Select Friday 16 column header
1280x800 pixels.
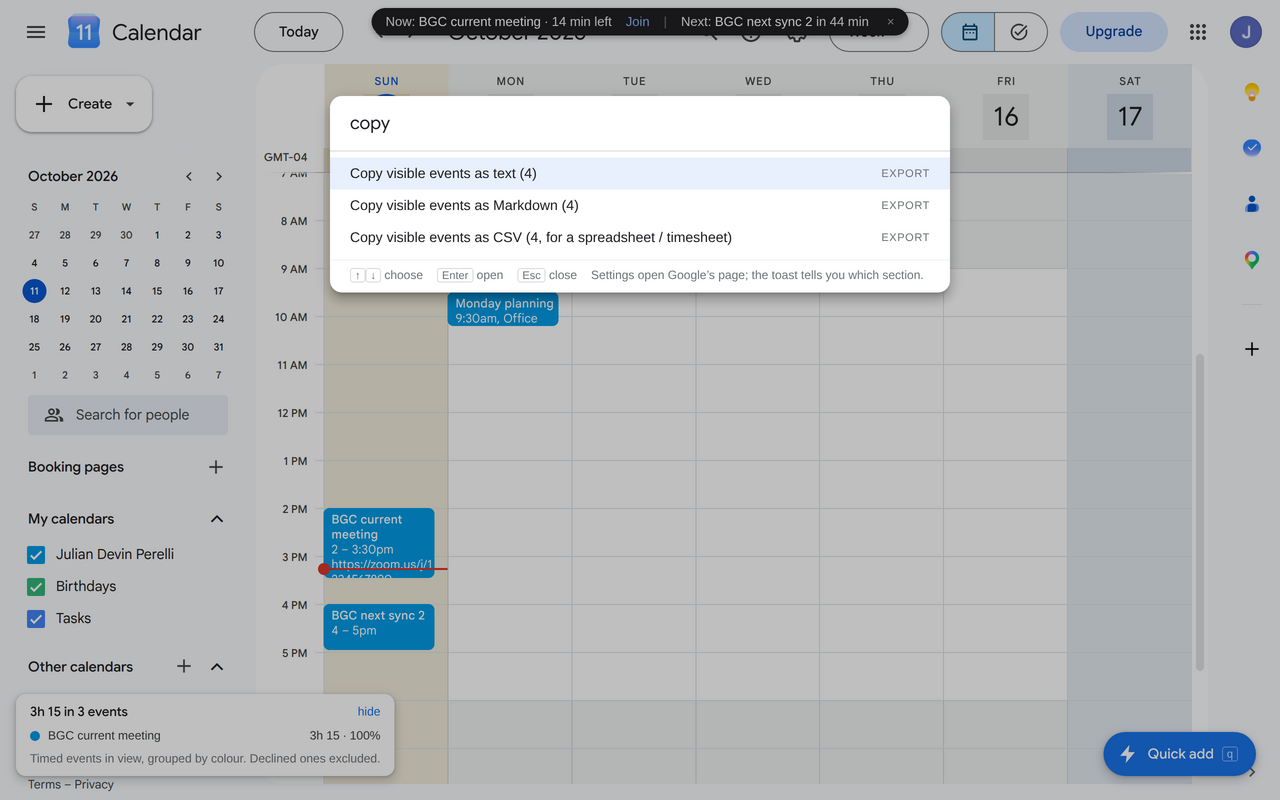click(x=1006, y=116)
